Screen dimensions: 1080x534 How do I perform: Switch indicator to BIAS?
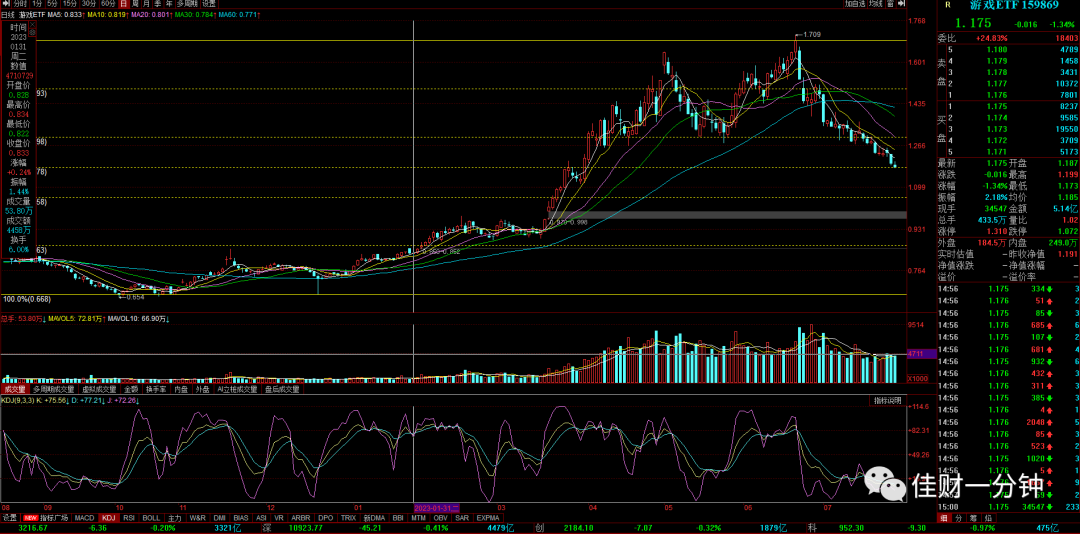pos(241,517)
